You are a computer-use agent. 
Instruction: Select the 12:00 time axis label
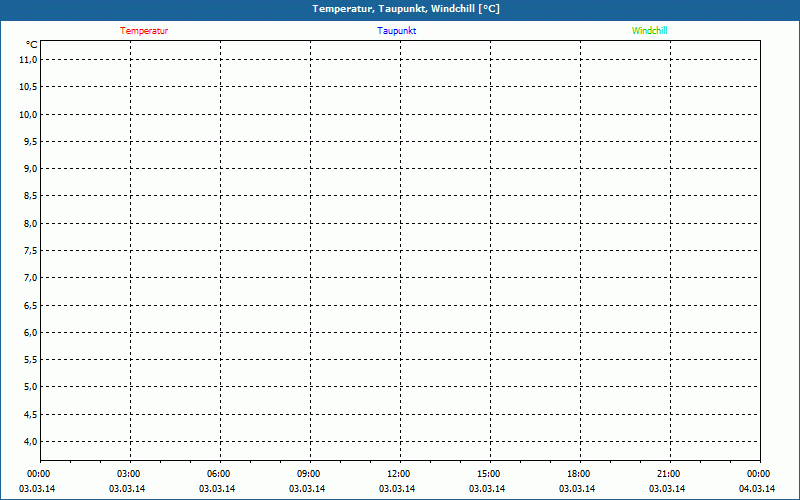click(x=399, y=474)
